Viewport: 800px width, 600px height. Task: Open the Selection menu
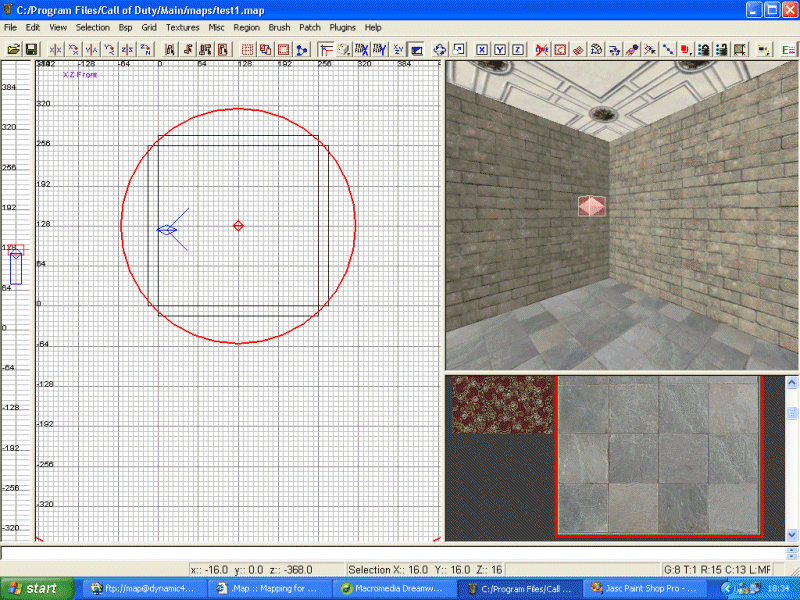(93, 28)
